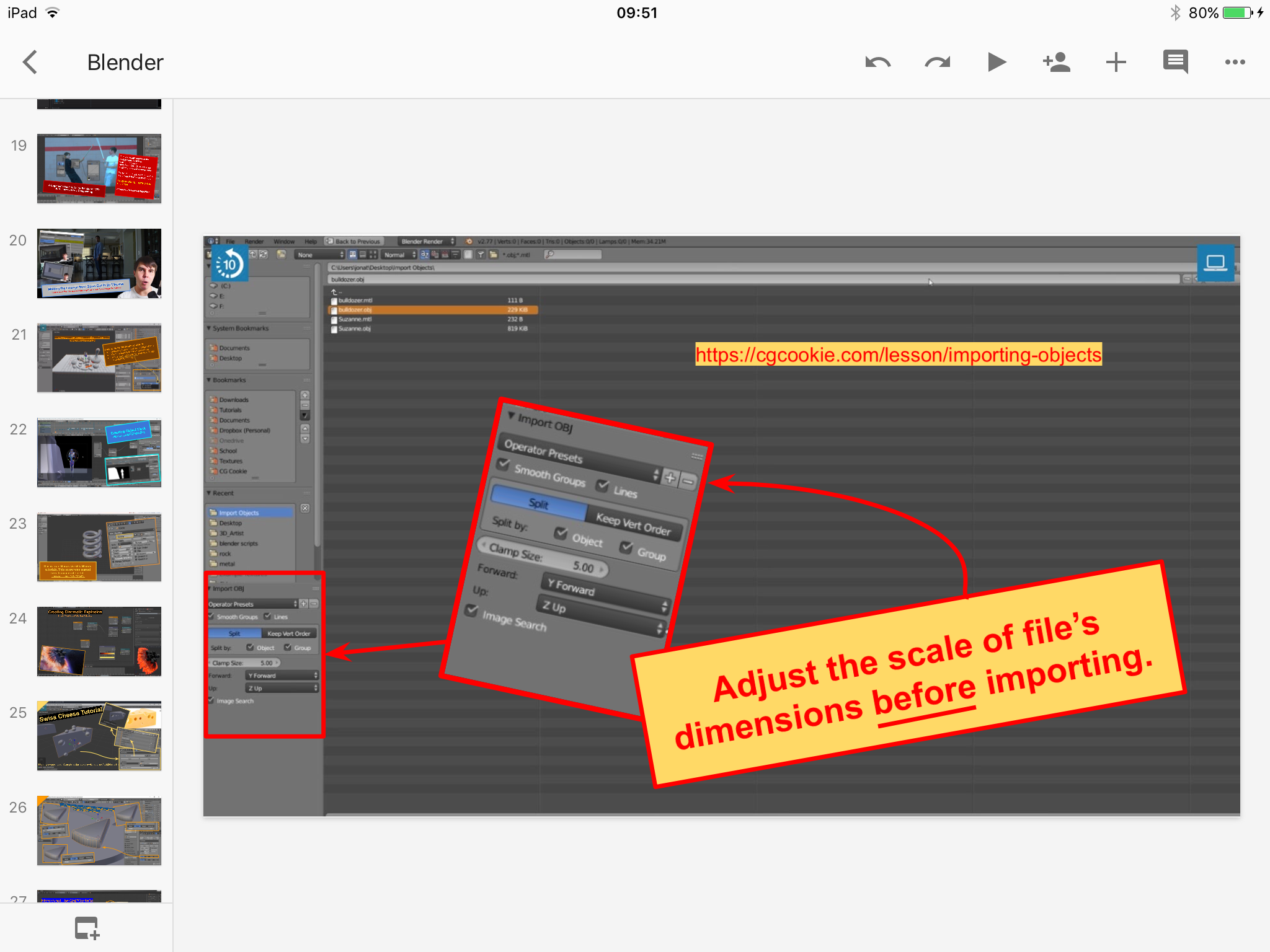
Task: Tap the presentation title Blender
Action: [x=125, y=62]
